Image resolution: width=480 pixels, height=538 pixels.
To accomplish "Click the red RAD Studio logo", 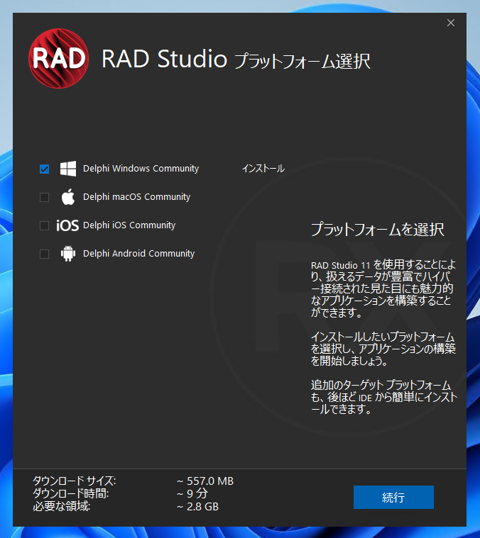I will [x=59, y=58].
